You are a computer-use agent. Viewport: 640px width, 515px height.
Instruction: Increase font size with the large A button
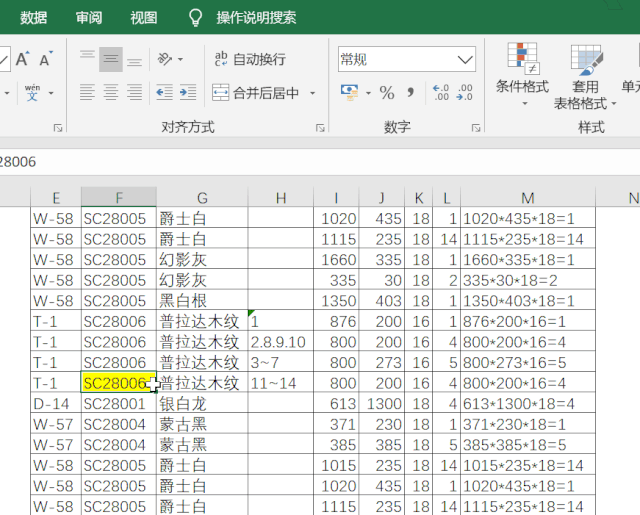click(x=22, y=59)
